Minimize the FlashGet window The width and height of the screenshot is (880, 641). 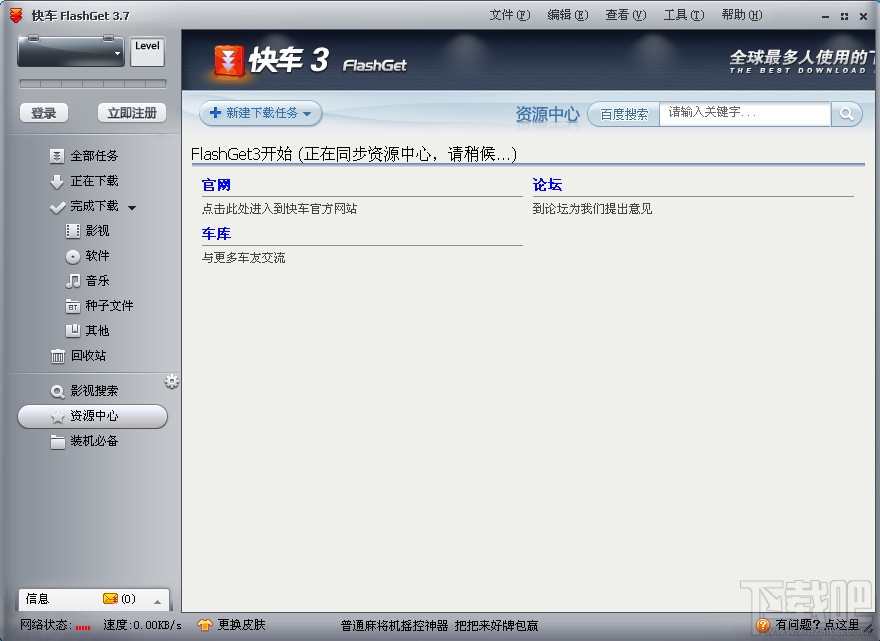[x=825, y=17]
